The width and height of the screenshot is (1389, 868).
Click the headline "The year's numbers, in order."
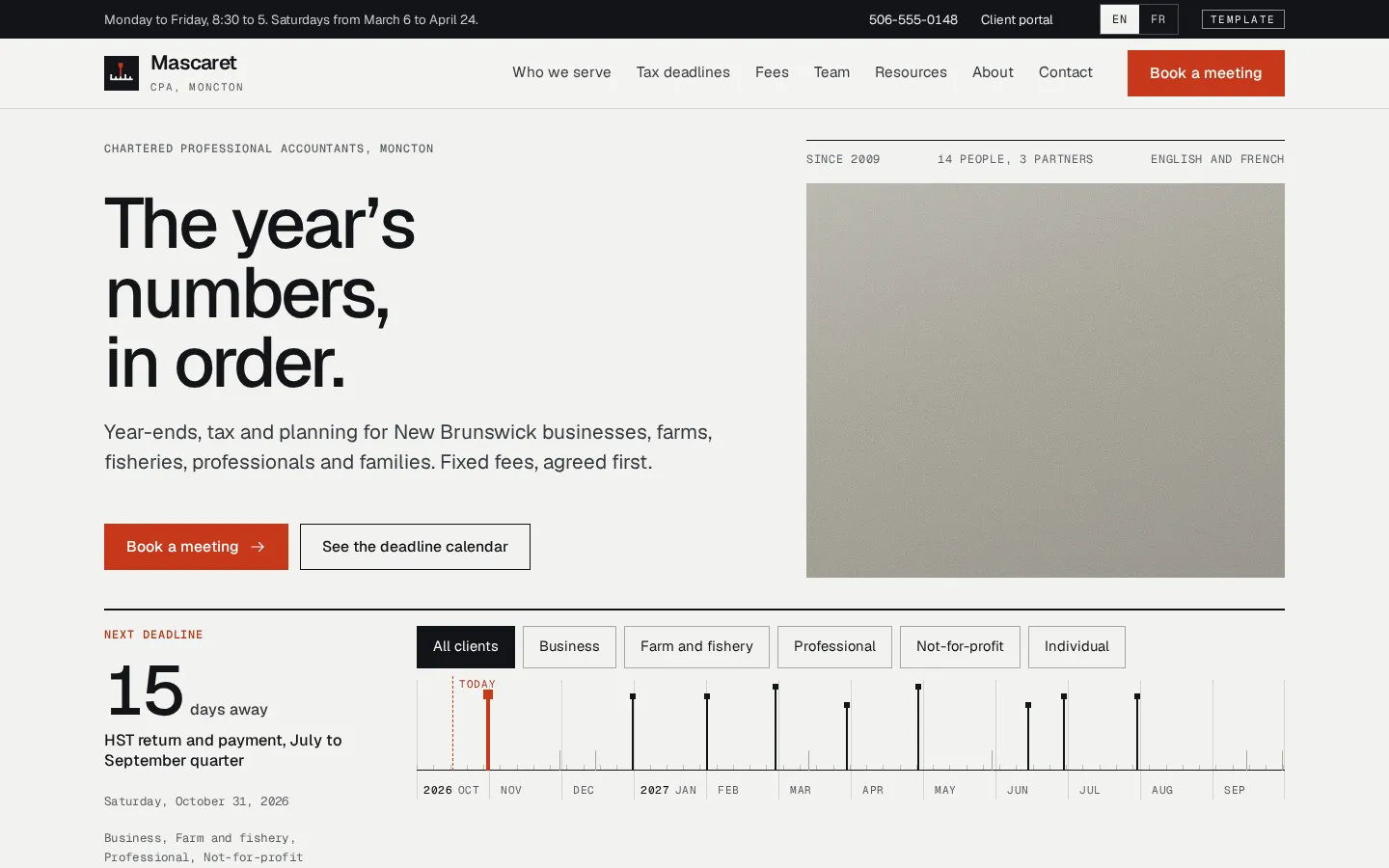tap(259, 293)
